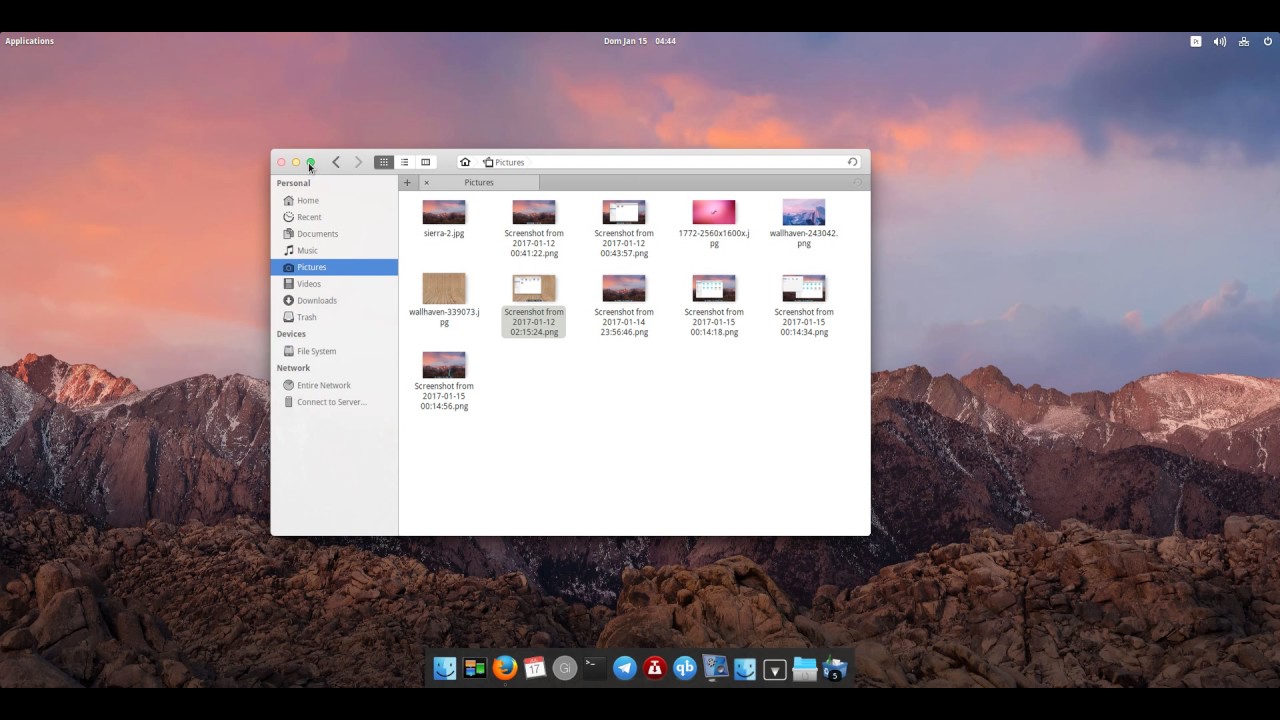
Task: Open the sound volume indicator
Action: click(x=1220, y=41)
